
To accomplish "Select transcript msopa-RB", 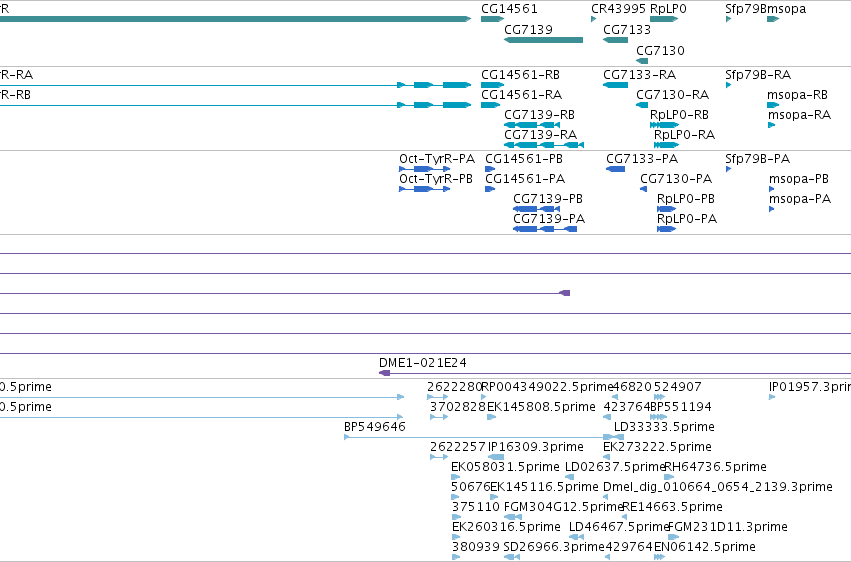I will (797, 95).
